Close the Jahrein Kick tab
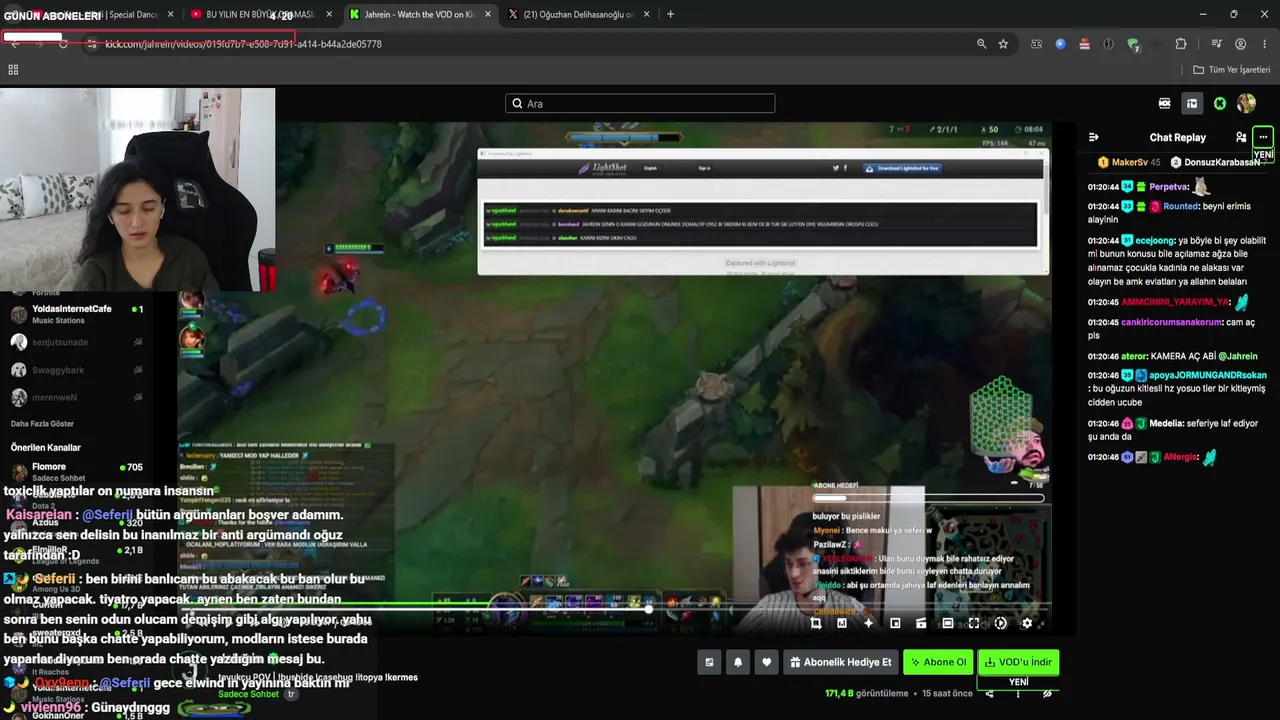 coord(488,14)
